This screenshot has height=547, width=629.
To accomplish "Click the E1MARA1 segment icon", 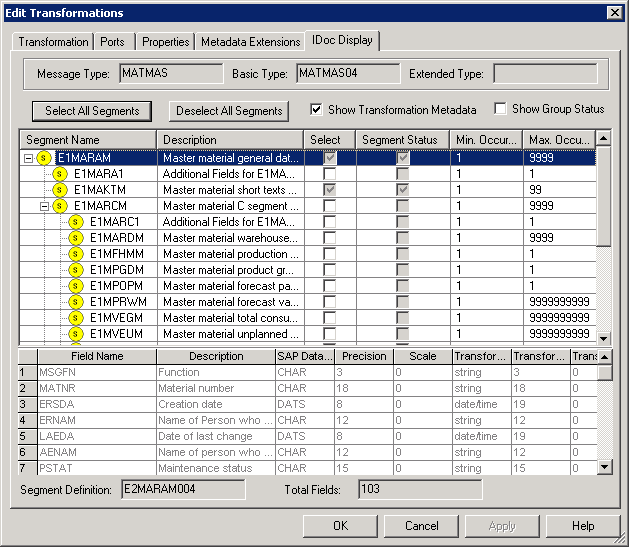I will click(60, 174).
